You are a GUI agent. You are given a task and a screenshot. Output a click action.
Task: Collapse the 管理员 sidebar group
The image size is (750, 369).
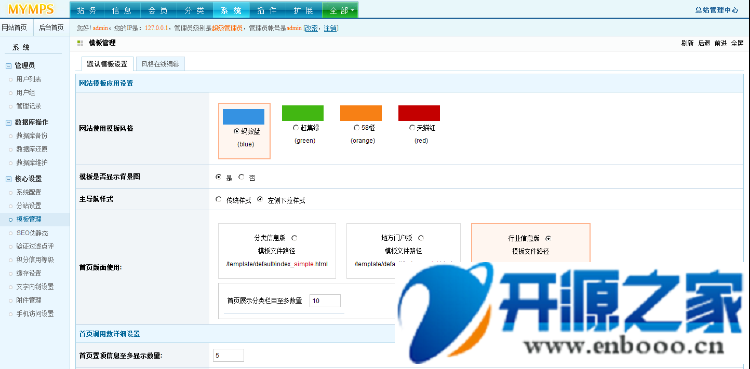(9, 66)
